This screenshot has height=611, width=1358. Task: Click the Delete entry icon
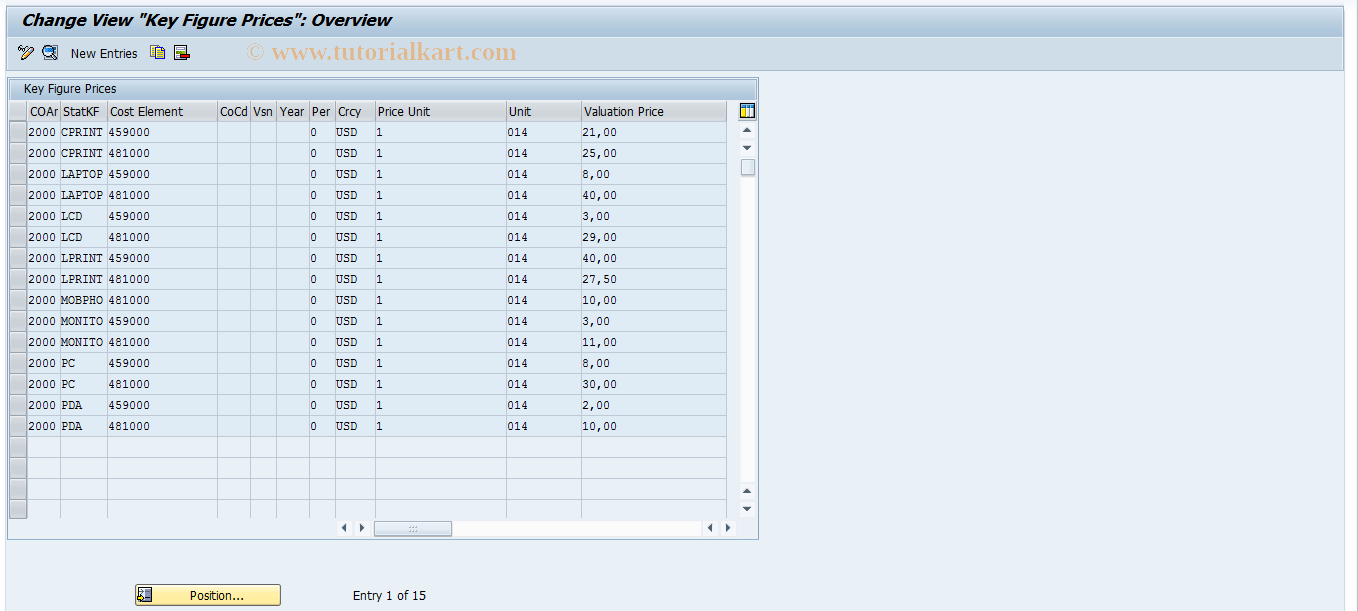(x=181, y=53)
